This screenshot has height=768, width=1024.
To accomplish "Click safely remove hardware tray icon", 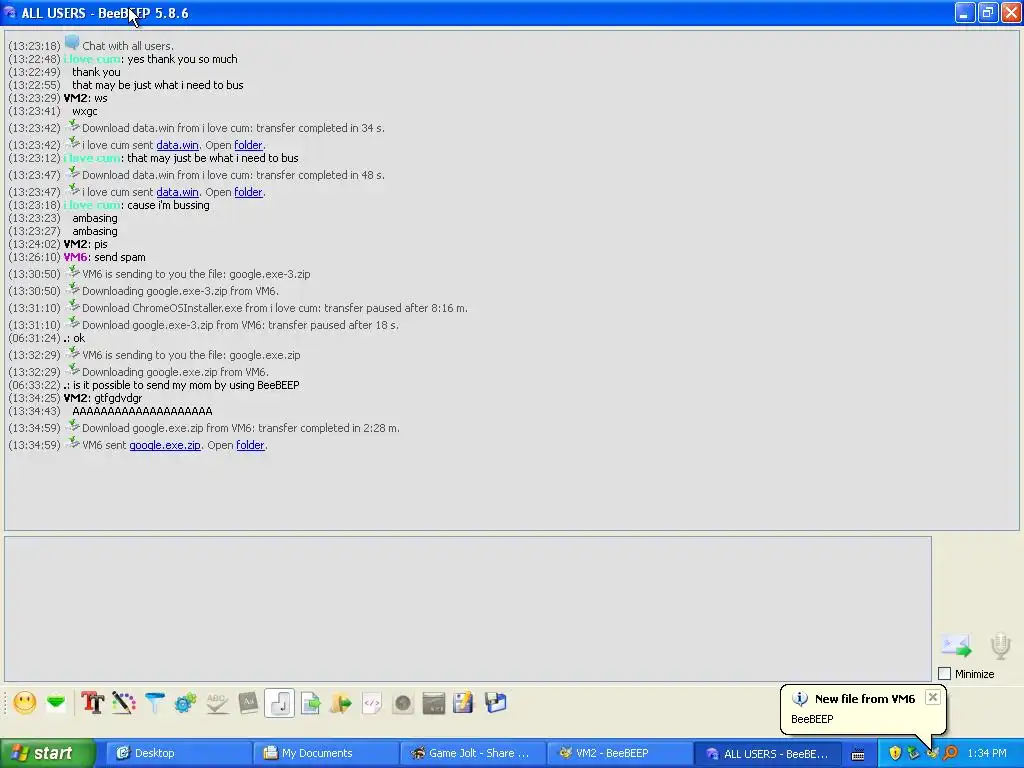I will [914, 753].
